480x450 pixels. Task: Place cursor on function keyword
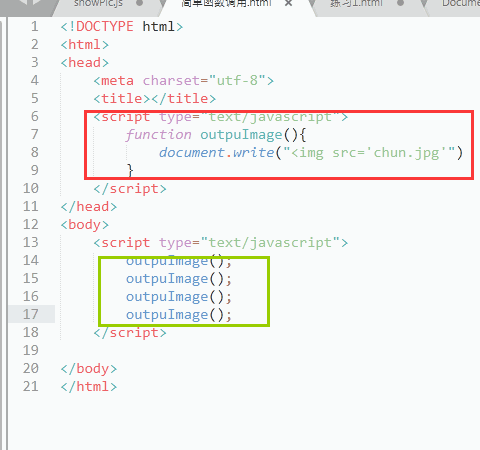(x=158, y=135)
